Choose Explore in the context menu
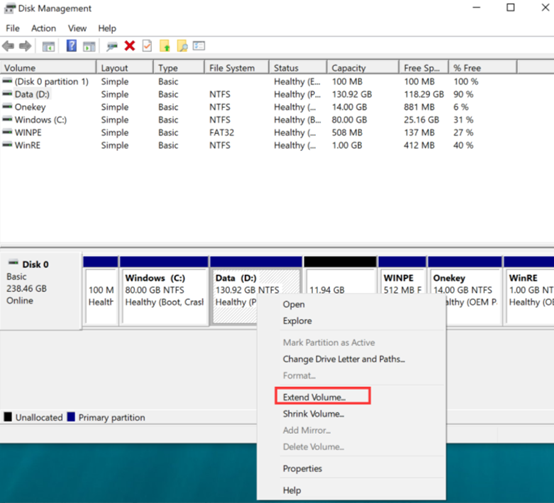 click(x=297, y=321)
